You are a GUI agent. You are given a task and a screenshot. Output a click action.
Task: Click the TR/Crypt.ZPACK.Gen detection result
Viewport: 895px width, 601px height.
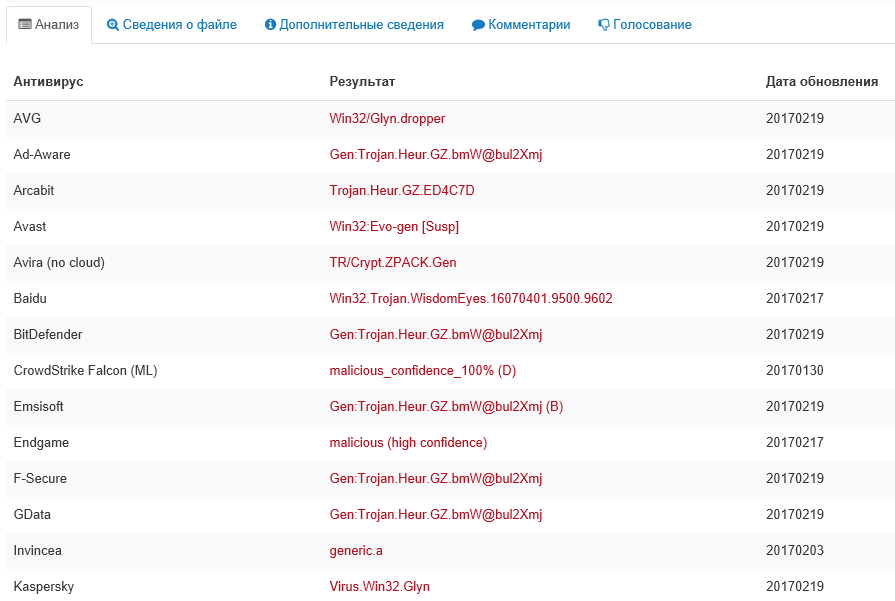393,263
